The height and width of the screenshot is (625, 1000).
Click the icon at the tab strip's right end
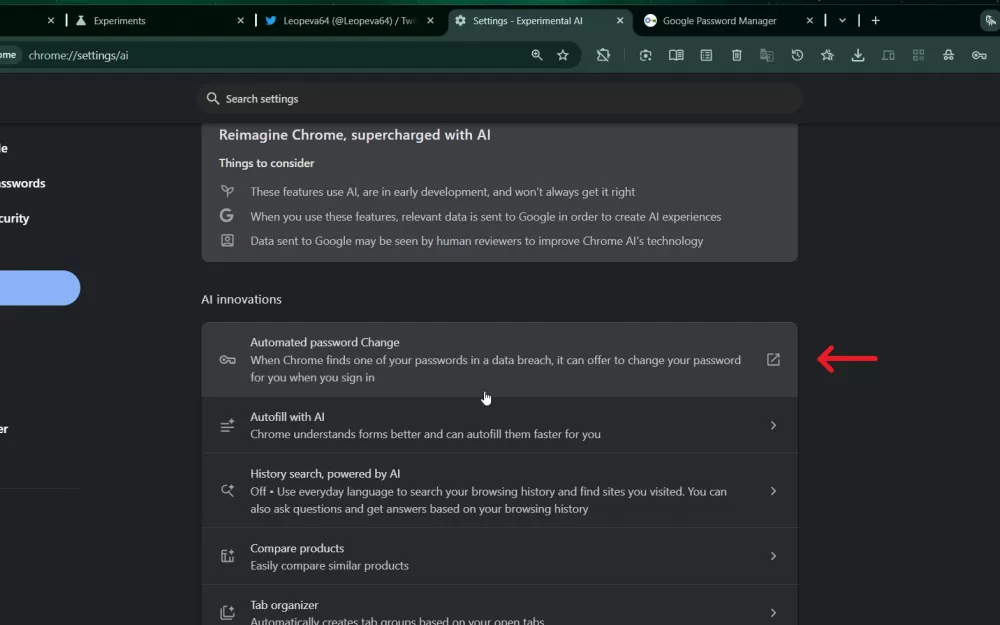coord(989,20)
